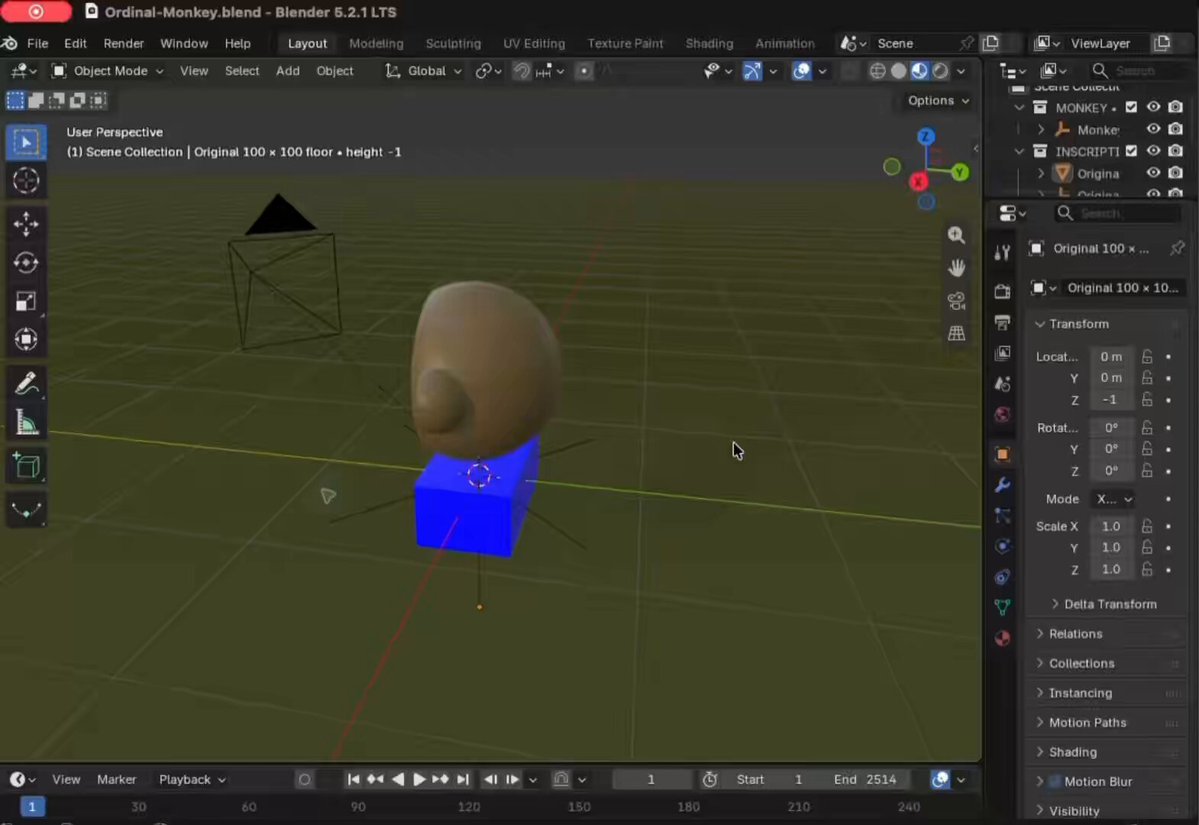Image resolution: width=1199 pixels, height=825 pixels.
Task: Activate the Rotate tool
Action: 26,262
